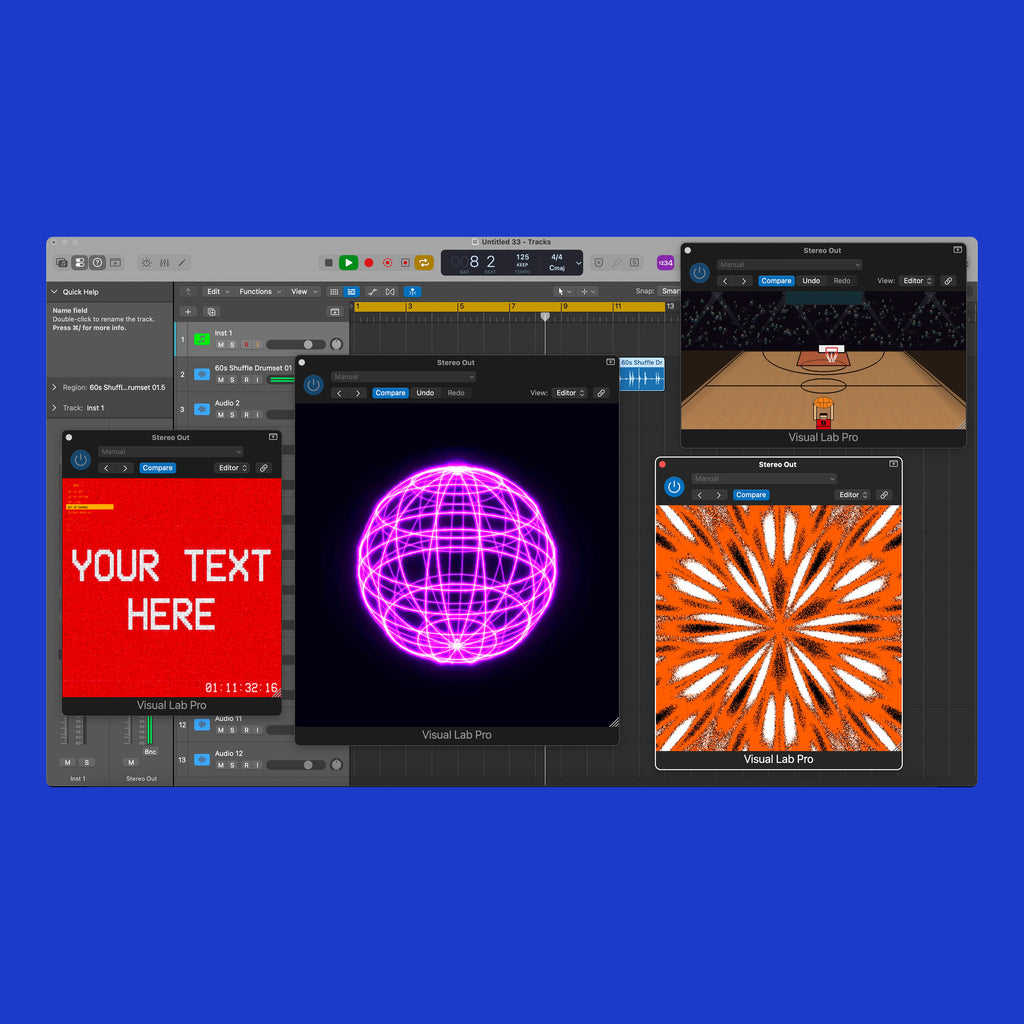
Task: Click the blue tracks list view icon
Action: point(351,292)
